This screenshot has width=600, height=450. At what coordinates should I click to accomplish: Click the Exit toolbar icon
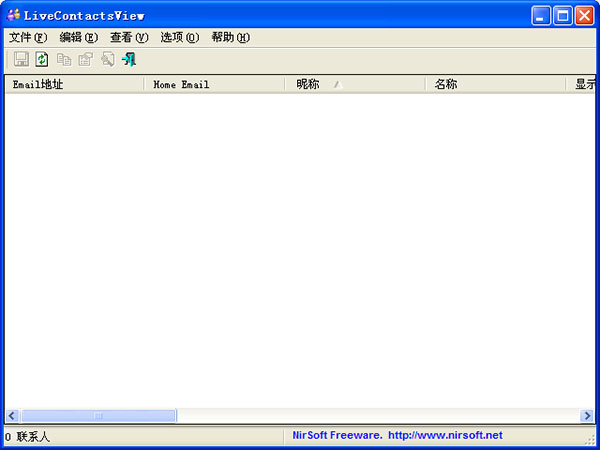click(129, 59)
